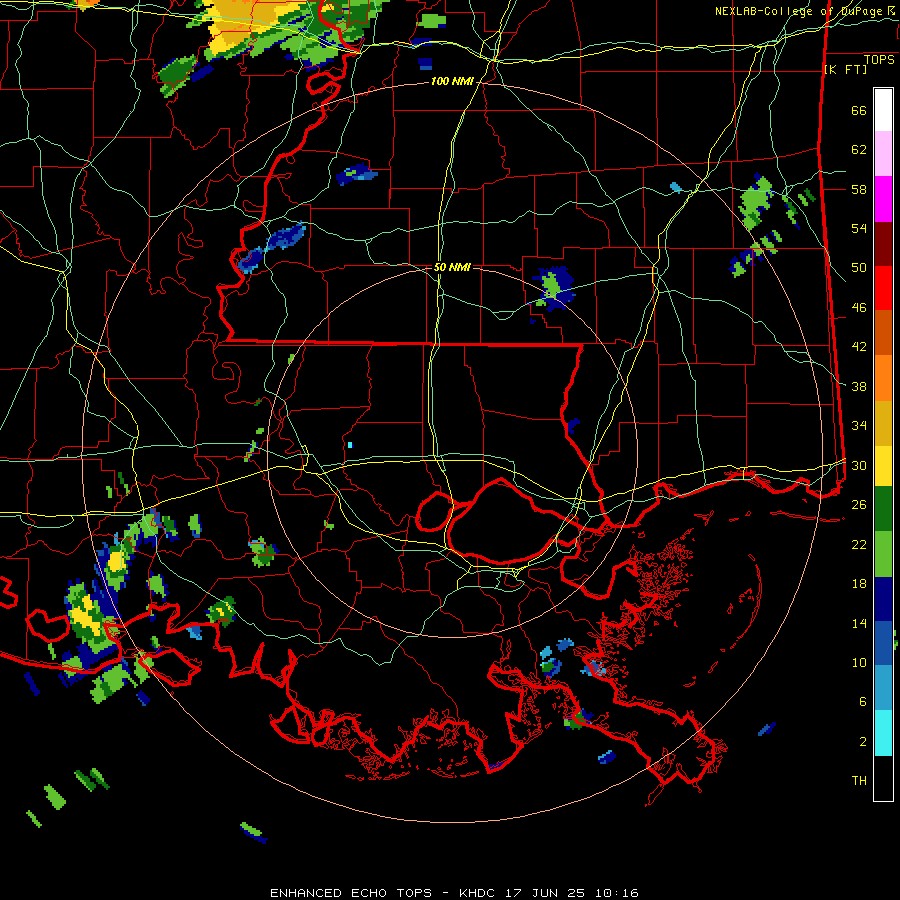Click the sky blue legend band
The image size is (900, 900).
pyautogui.click(x=883, y=687)
